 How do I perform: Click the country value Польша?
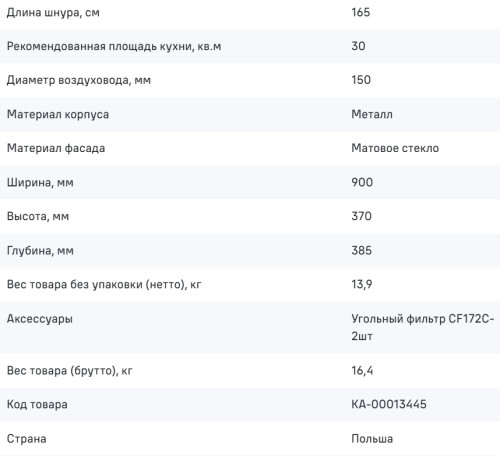click(372, 439)
